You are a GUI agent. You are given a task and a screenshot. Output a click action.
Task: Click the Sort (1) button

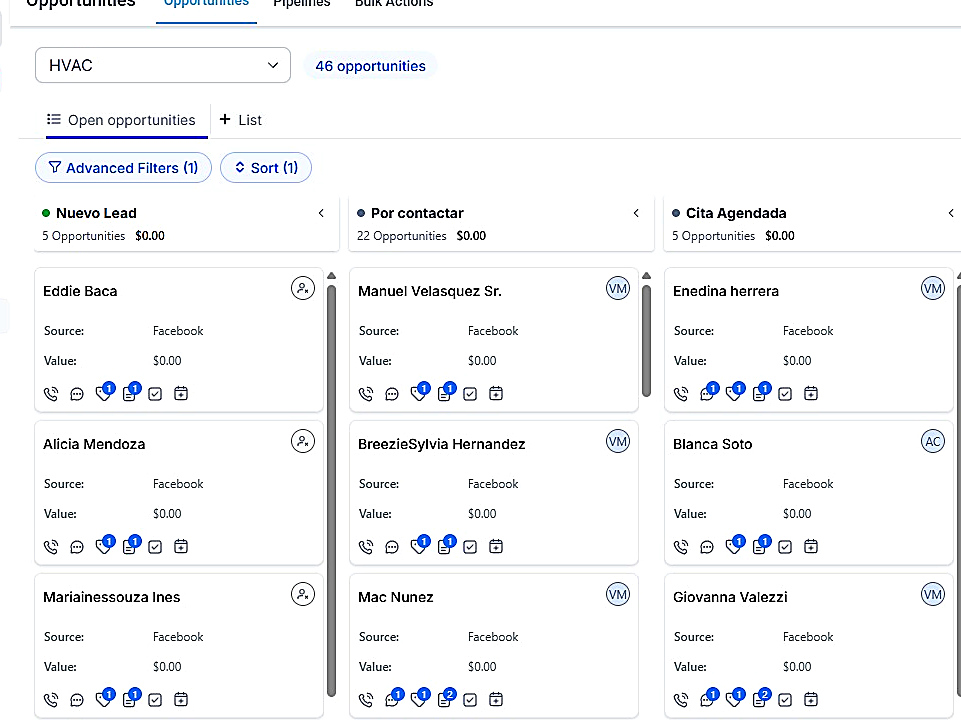click(266, 168)
